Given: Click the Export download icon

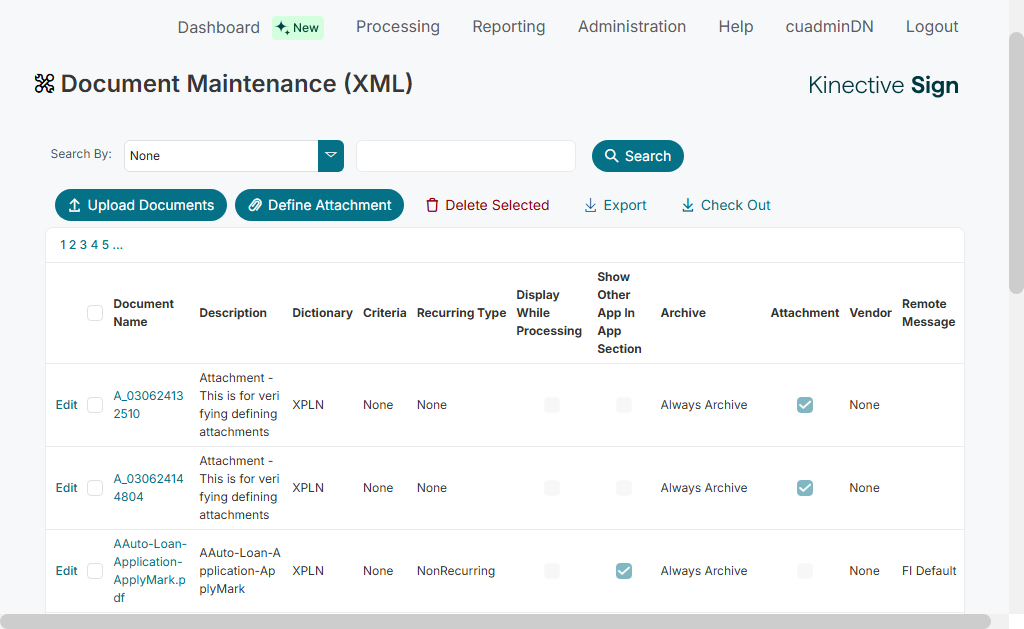Looking at the screenshot, I should (x=590, y=205).
